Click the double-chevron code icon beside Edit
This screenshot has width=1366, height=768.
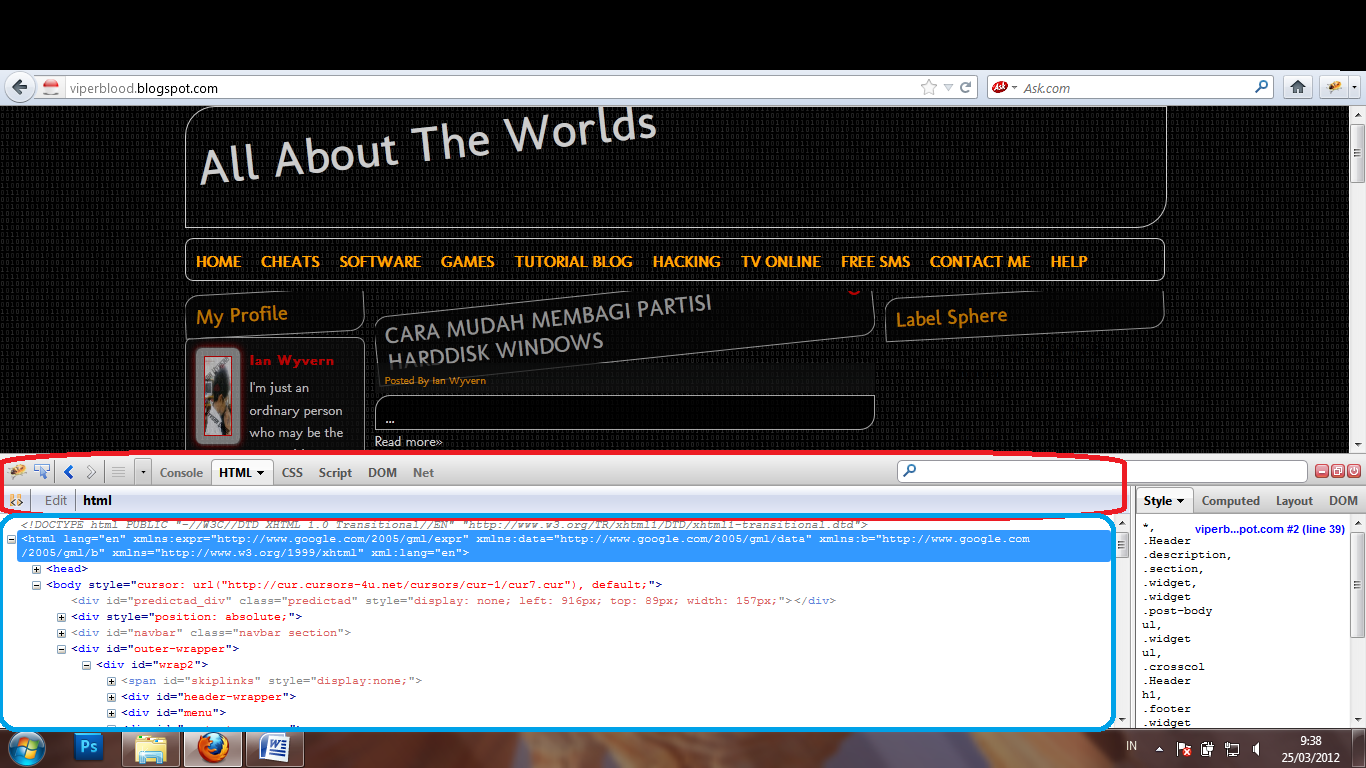tap(16, 500)
